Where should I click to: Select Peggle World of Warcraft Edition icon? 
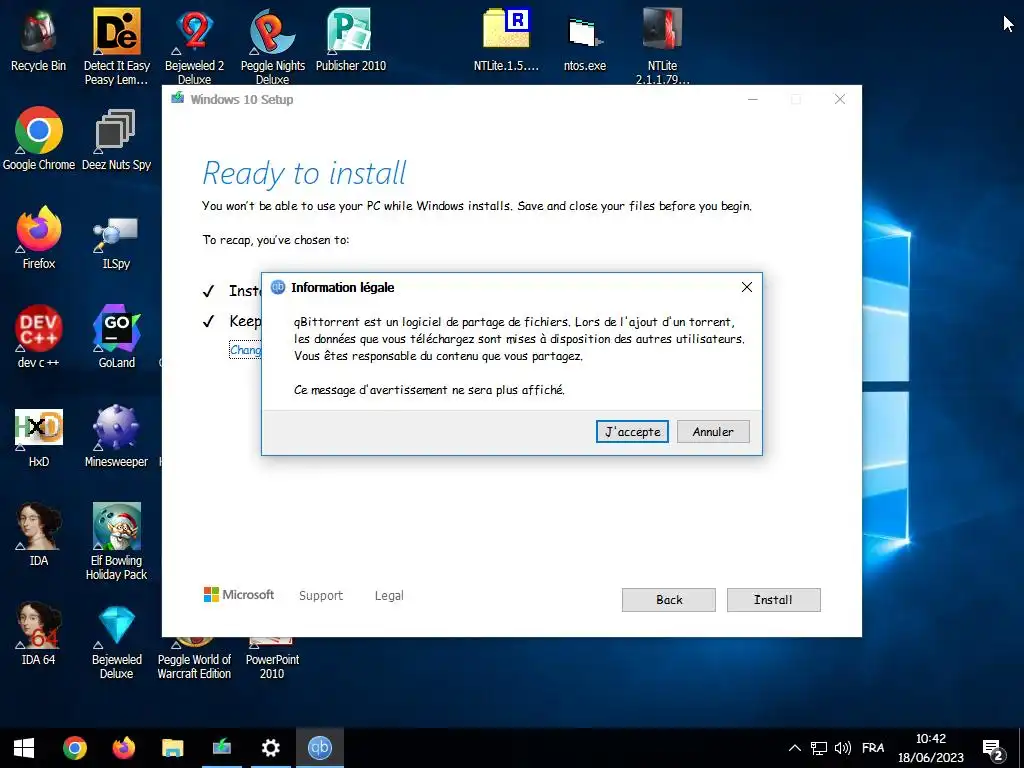[195, 660]
